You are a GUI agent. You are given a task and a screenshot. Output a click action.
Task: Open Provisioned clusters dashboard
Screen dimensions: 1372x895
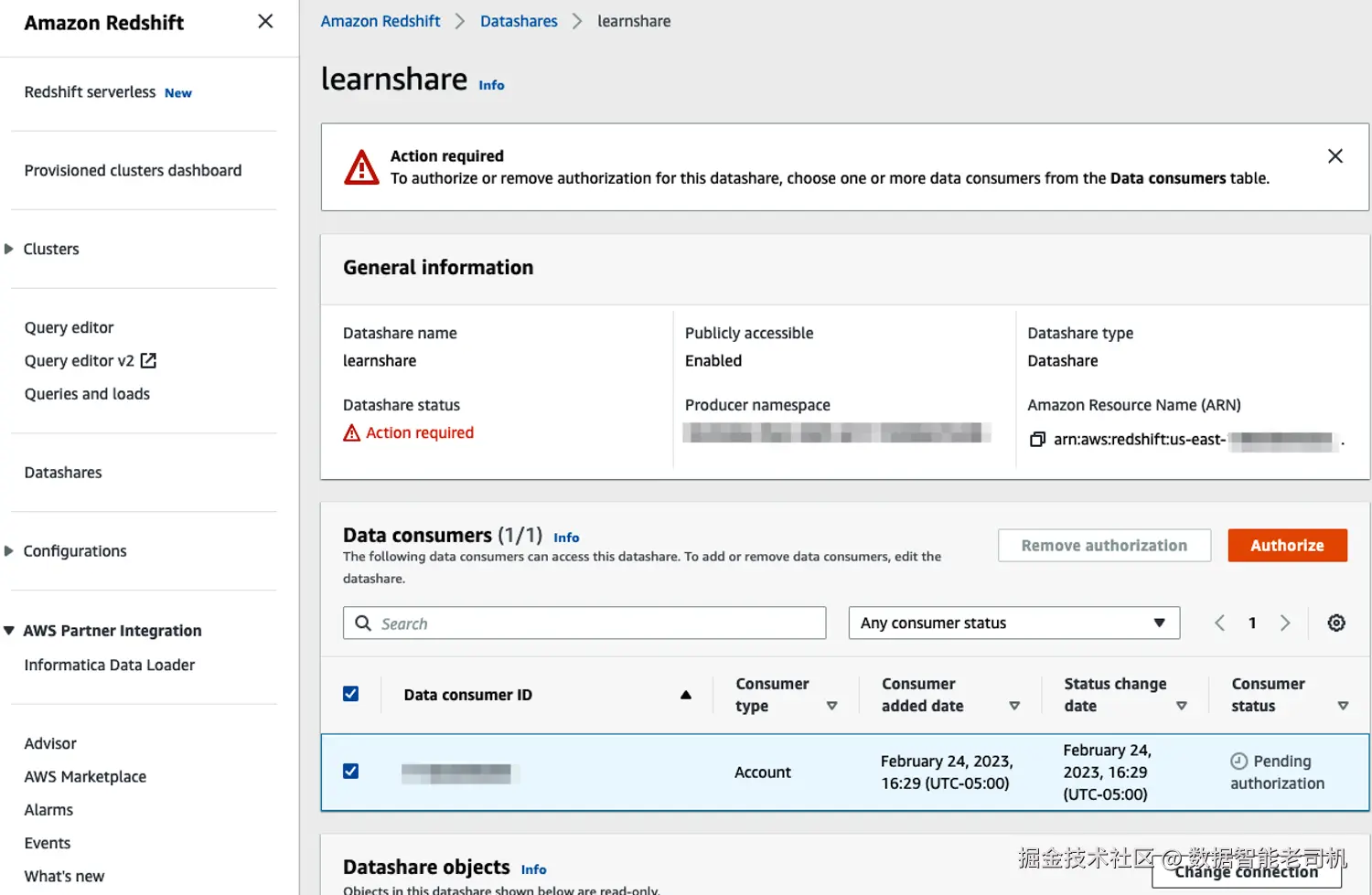[x=133, y=171]
